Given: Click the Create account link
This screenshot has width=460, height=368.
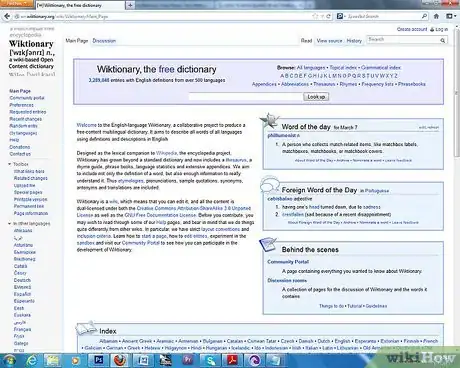Looking at the screenshot, I should tap(412, 29).
